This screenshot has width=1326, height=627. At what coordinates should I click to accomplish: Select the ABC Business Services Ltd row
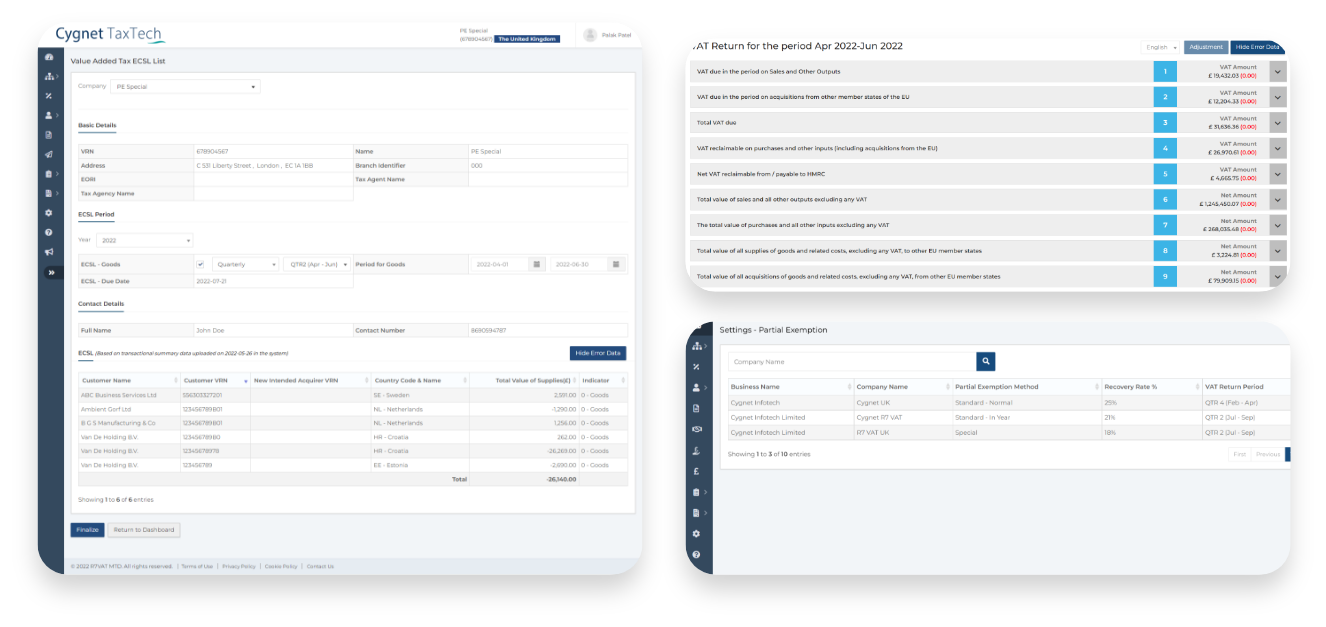pos(353,395)
